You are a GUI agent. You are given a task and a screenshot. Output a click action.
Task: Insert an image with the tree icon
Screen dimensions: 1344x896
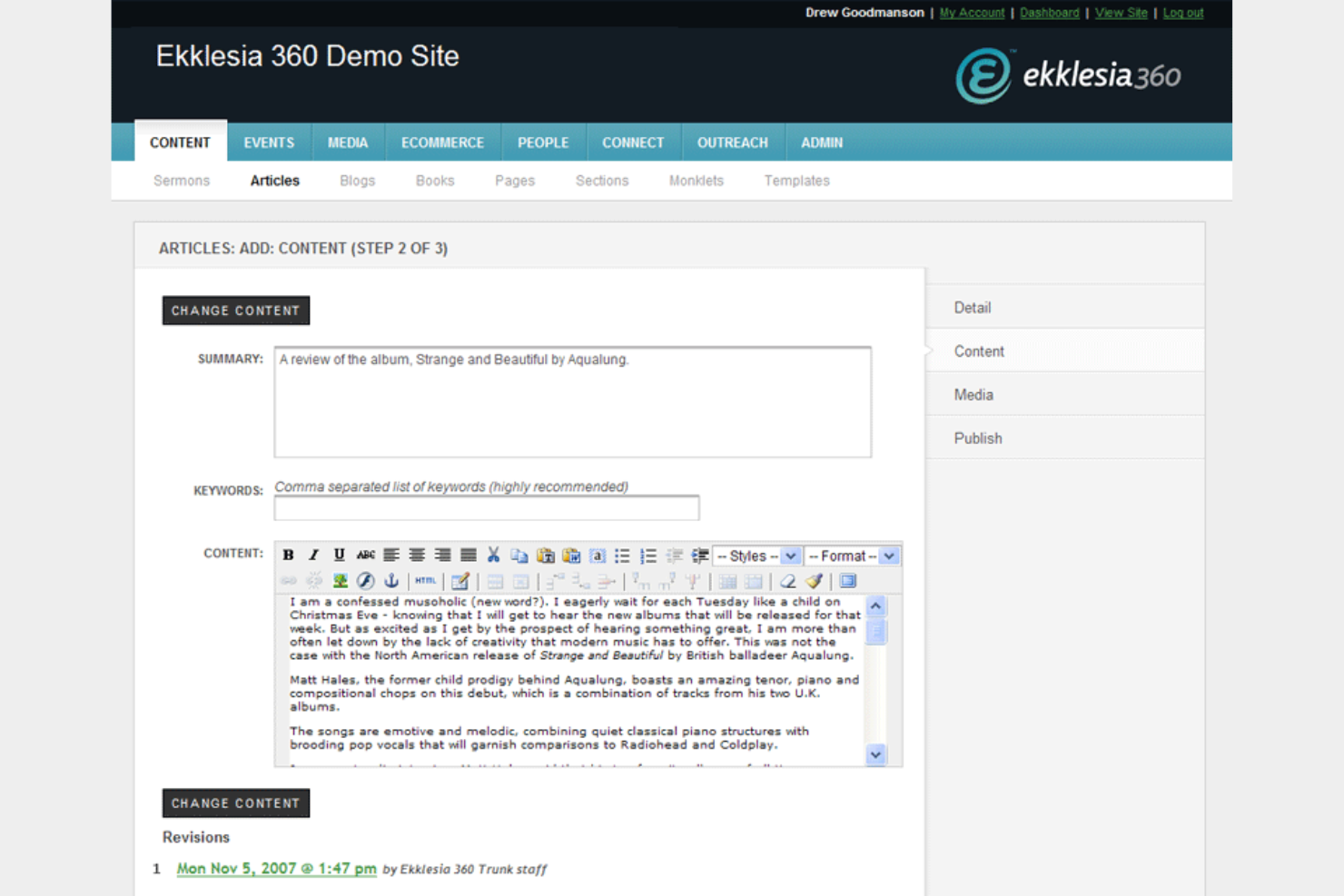pyautogui.click(x=340, y=581)
